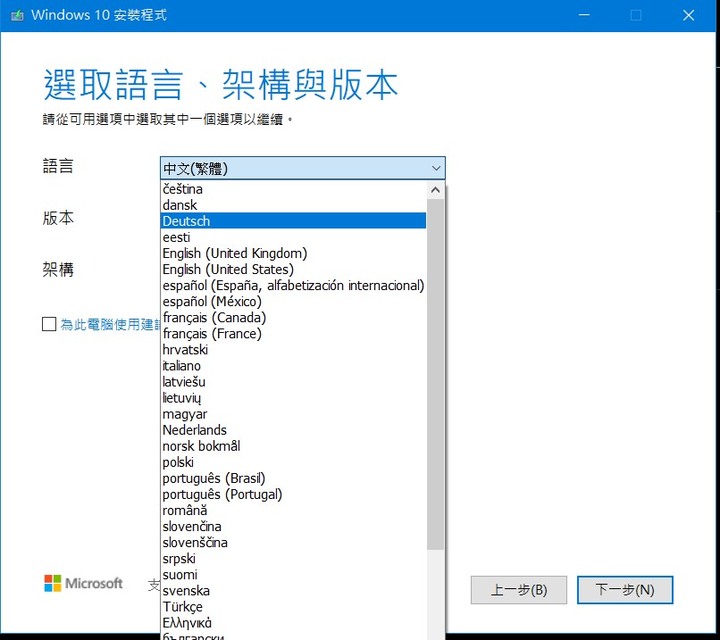Viewport: 720px width, 640px height.
Task: Pick français (Canada) from the list
Action: tap(294, 318)
